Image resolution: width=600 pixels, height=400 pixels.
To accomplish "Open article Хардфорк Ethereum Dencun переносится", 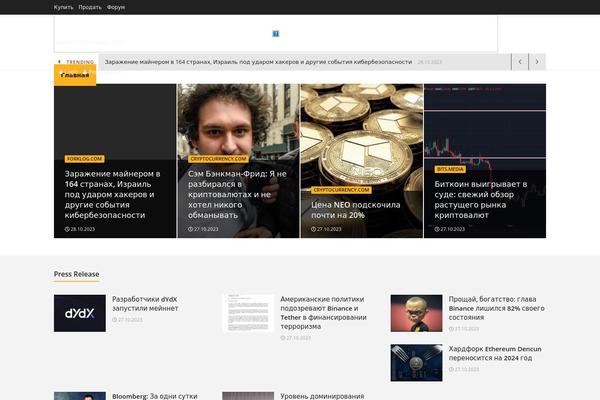I will [x=495, y=353].
